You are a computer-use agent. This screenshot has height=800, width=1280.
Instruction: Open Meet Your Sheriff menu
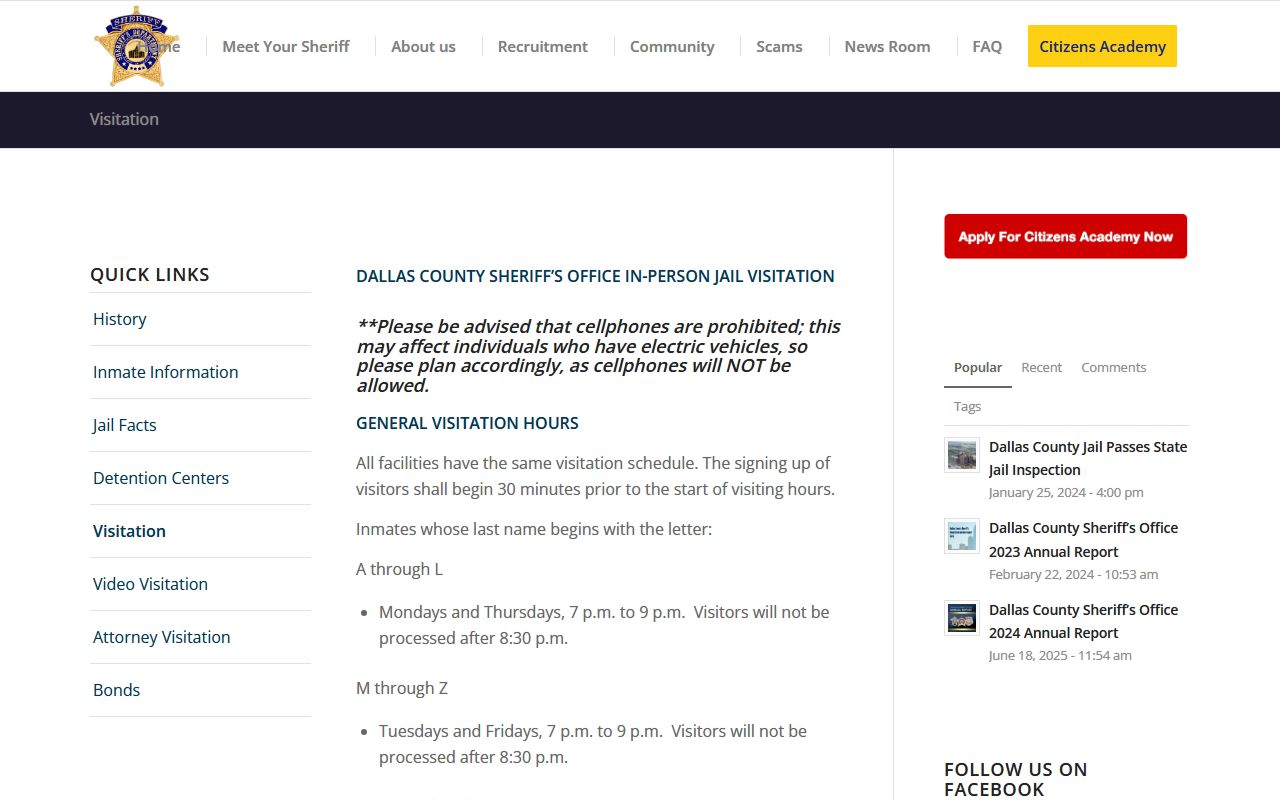click(x=285, y=46)
